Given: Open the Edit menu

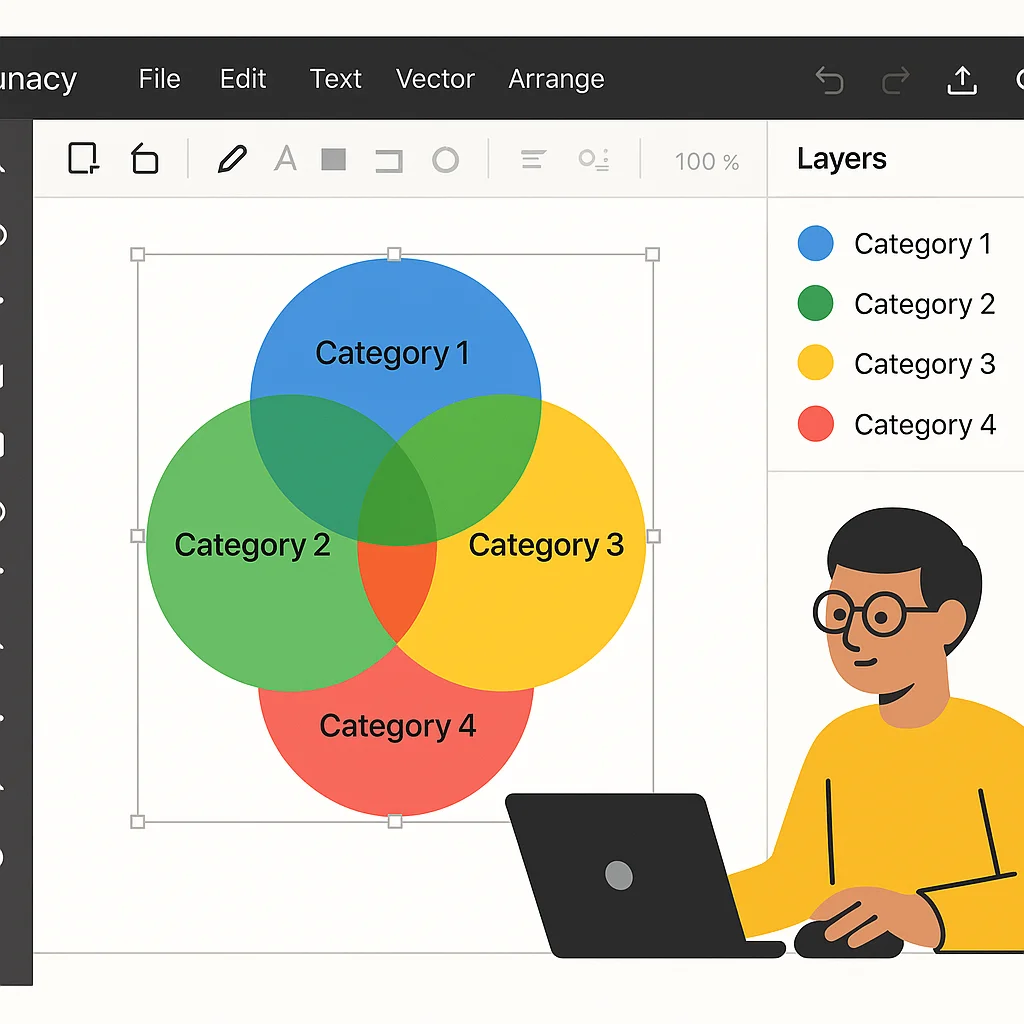Looking at the screenshot, I should (x=242, y=79).
